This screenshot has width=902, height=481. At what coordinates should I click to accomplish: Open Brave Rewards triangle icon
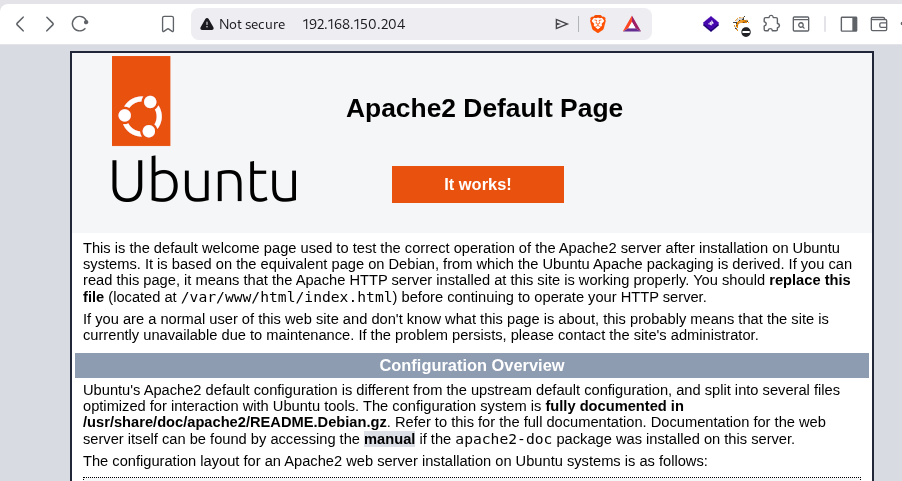click(632, 24)
